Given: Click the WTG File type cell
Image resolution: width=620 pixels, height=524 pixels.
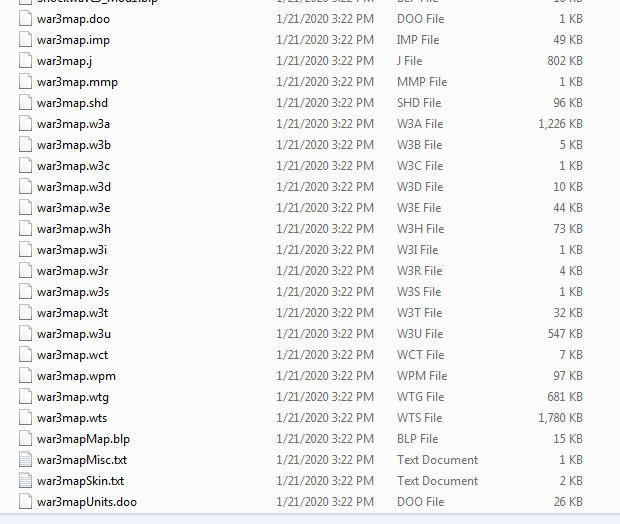Looking at the screenshot, I should (x=420, y=397).
